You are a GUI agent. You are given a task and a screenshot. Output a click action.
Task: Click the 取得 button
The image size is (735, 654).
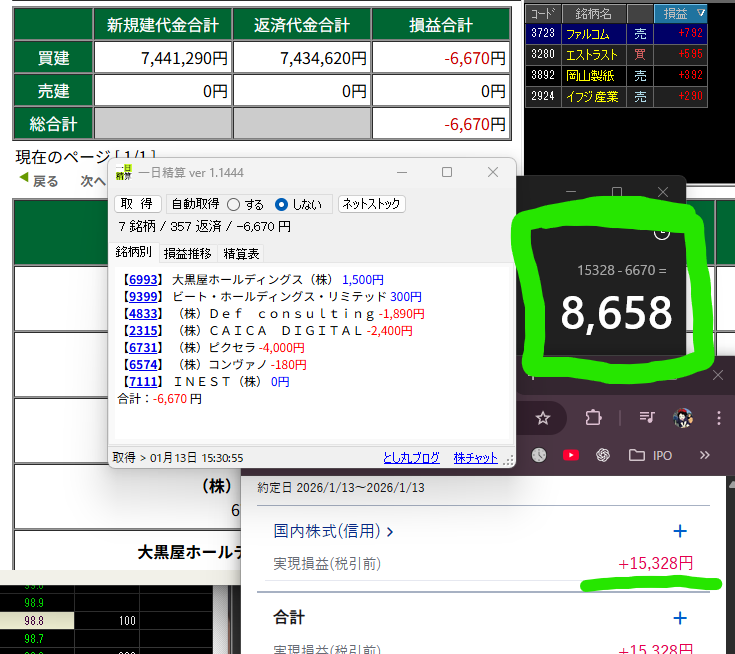pyautogui.click(x=136, y=204)
